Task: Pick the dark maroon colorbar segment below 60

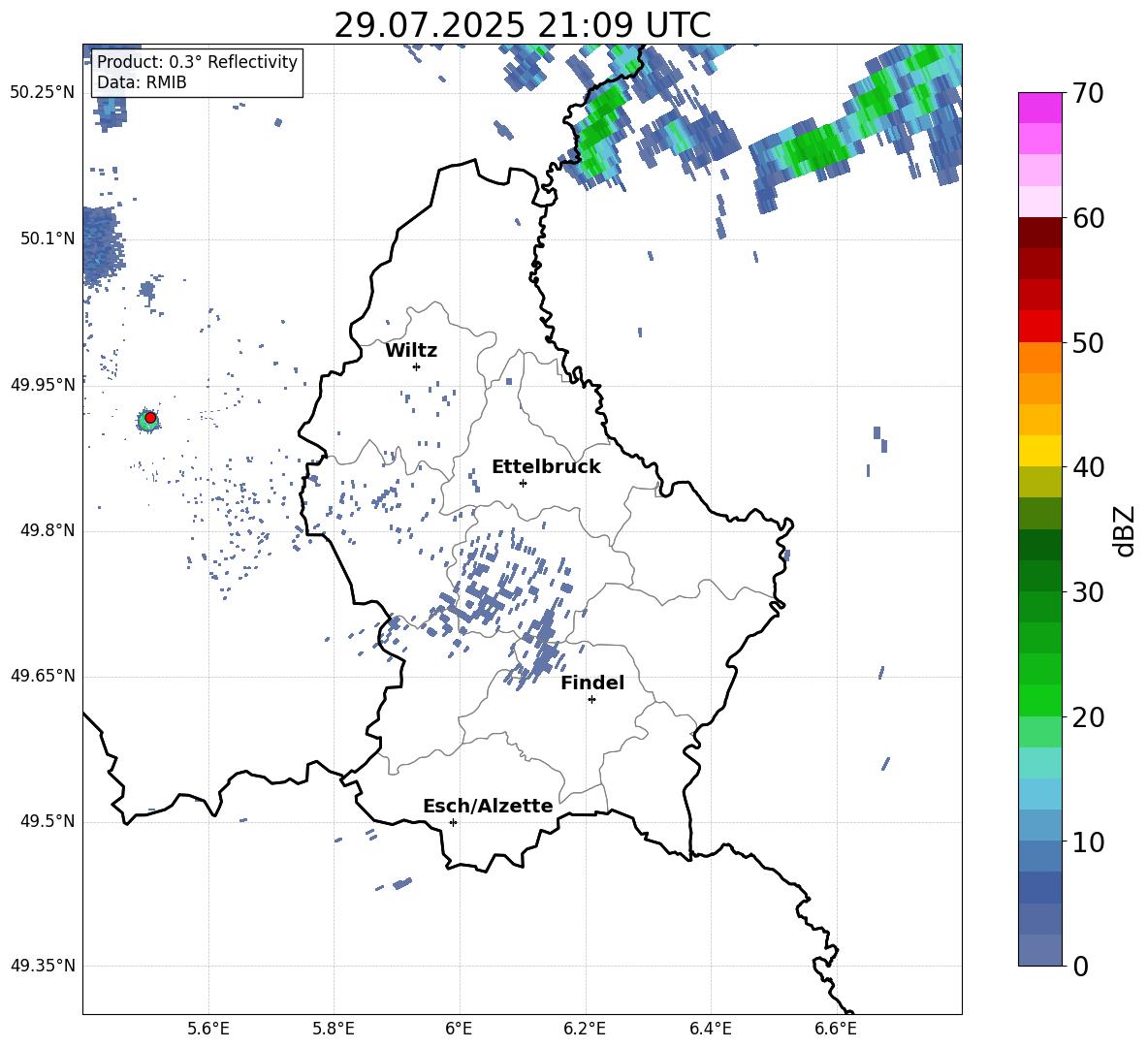Action: coord(1039,234)
